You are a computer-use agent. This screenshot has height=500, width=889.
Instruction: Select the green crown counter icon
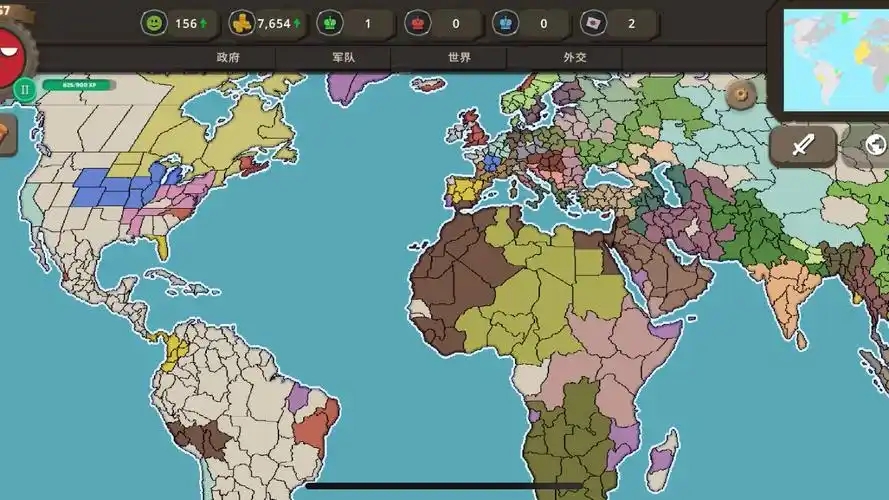tap(329, 23)
